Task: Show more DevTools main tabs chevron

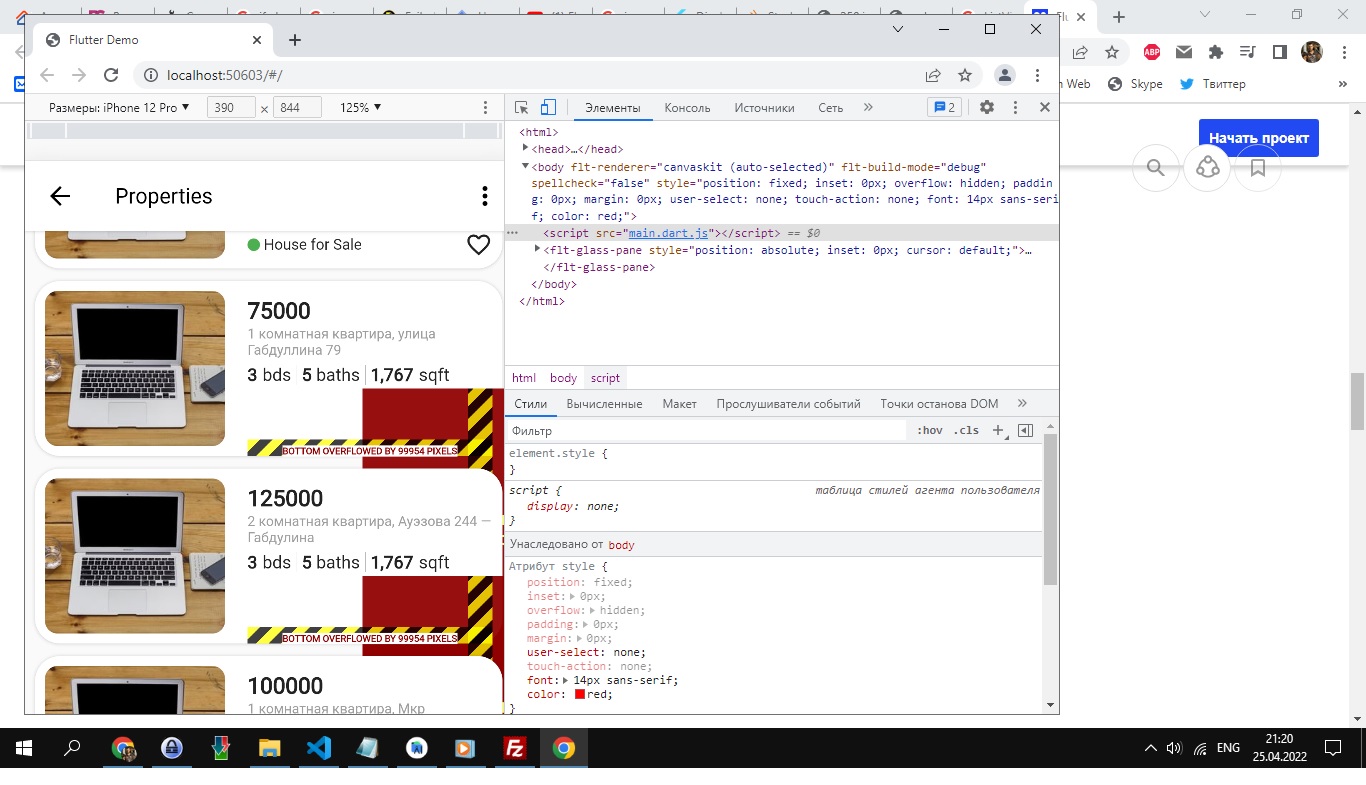Action: (x=868, y=107)
